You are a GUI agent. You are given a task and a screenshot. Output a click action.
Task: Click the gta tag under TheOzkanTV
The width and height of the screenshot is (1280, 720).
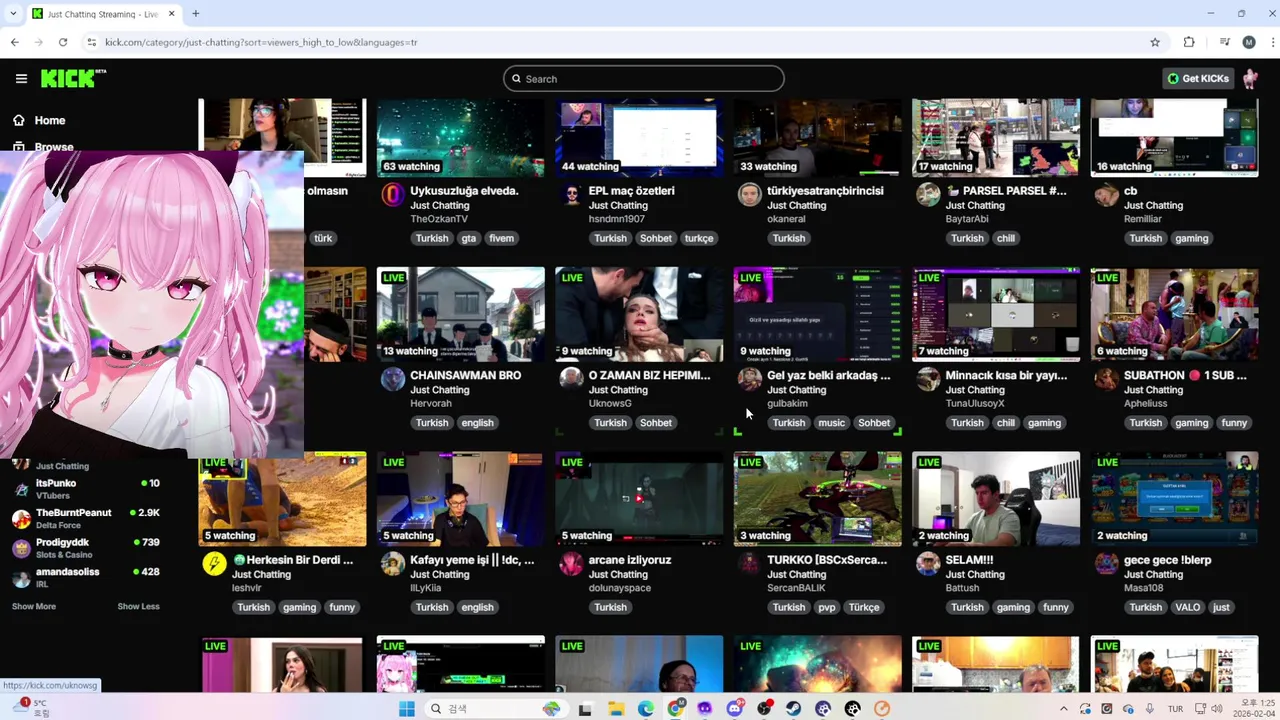coord(468,238)
